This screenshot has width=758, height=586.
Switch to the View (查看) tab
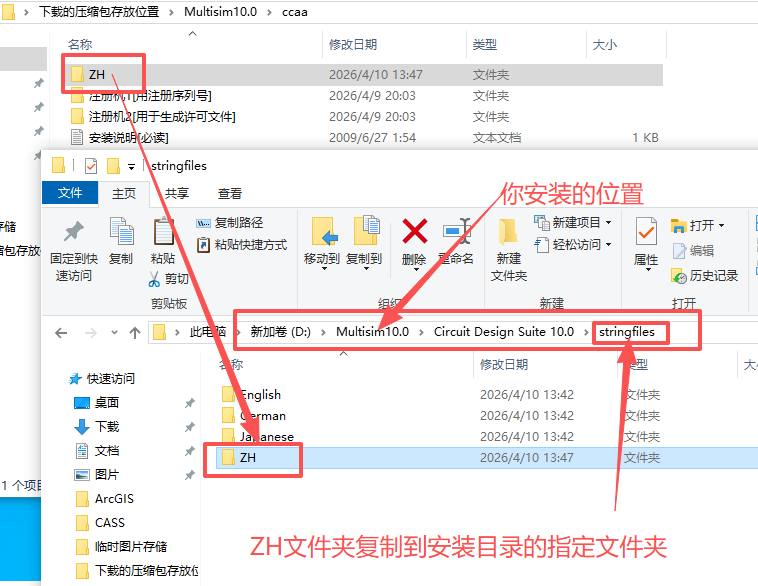point(230,193)
